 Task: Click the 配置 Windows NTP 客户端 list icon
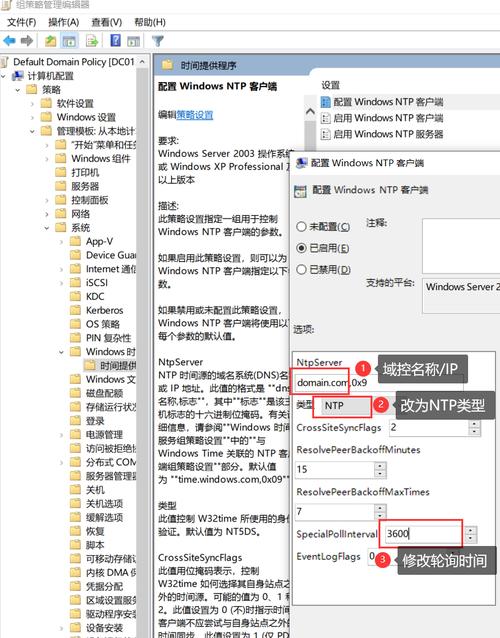(325, 102)
